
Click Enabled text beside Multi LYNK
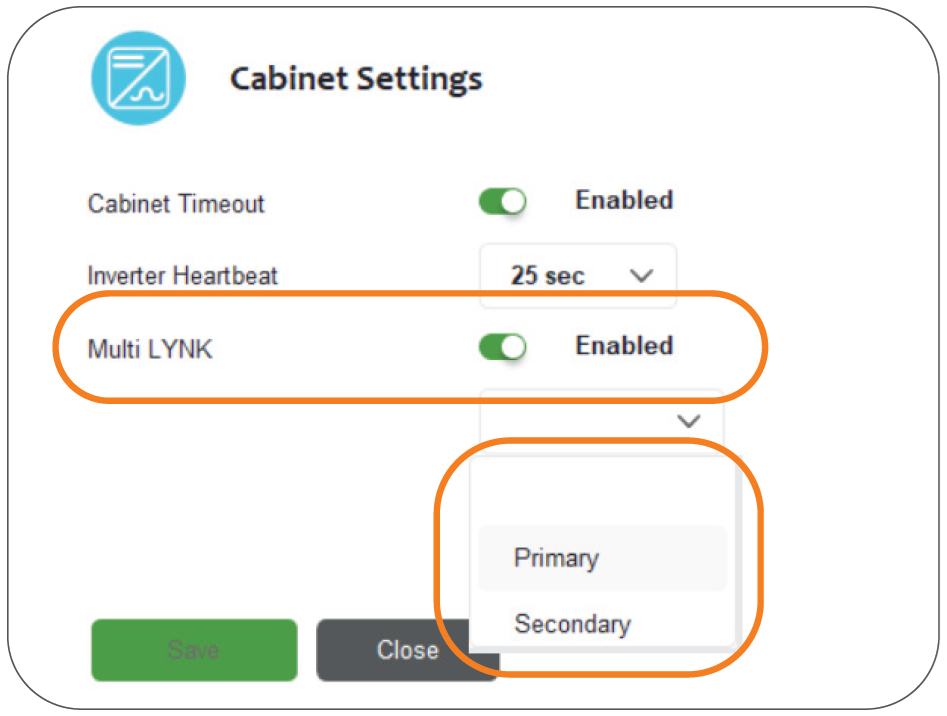pyautogui.click(x=624, y=346)
